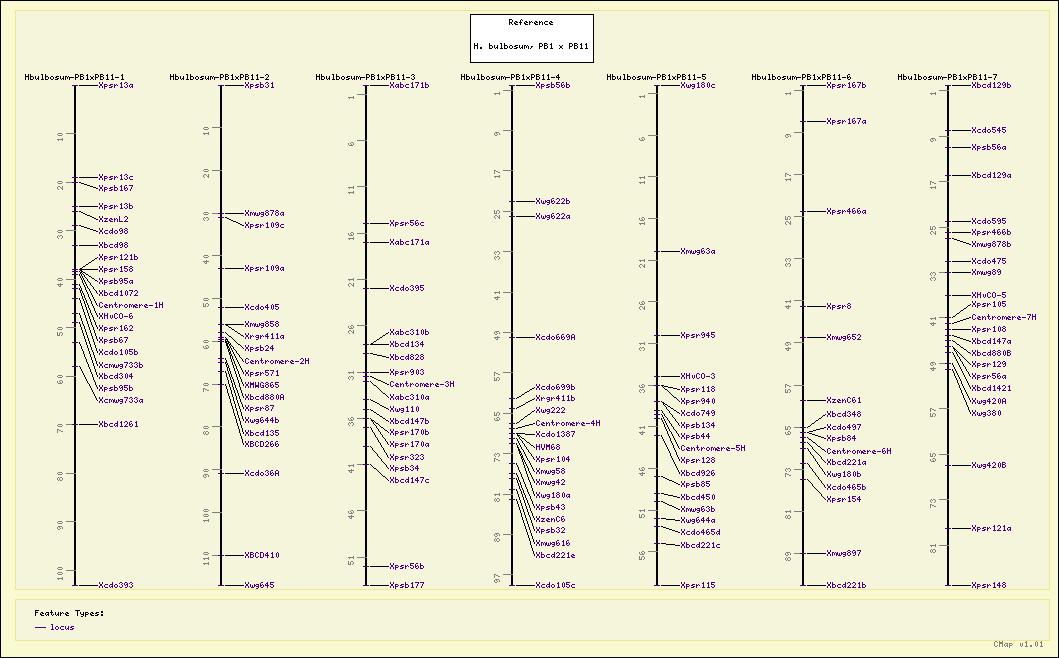The height and width of the screenshot is (658, 1059).
Task: Click the Centromere-1H locus label
Action: 131,305
